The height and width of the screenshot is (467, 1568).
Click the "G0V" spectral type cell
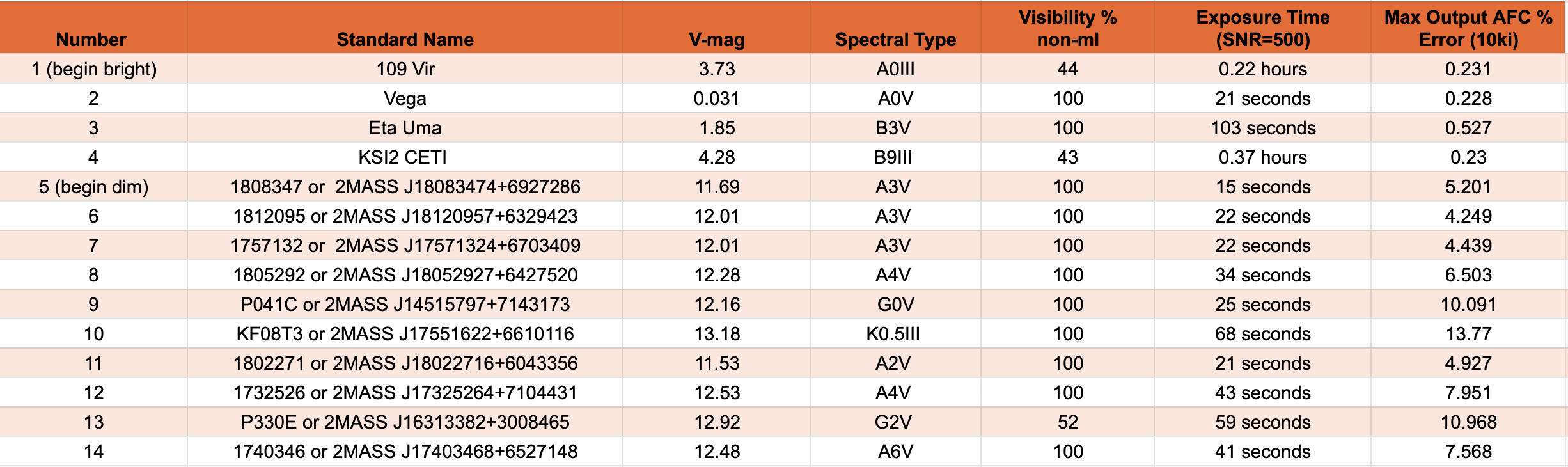point(895,305)
